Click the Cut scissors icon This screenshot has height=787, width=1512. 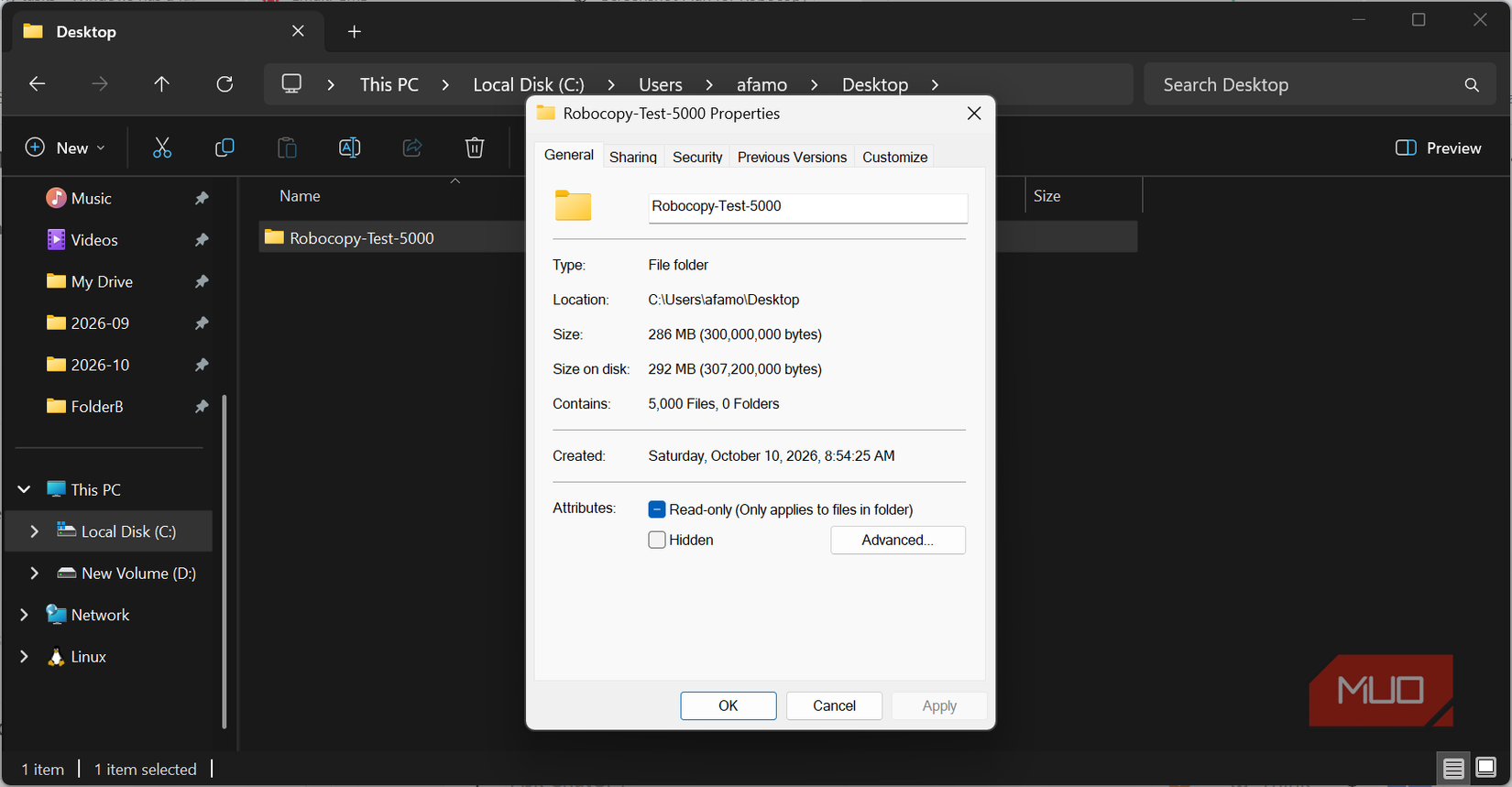click(x=162, y=148)
